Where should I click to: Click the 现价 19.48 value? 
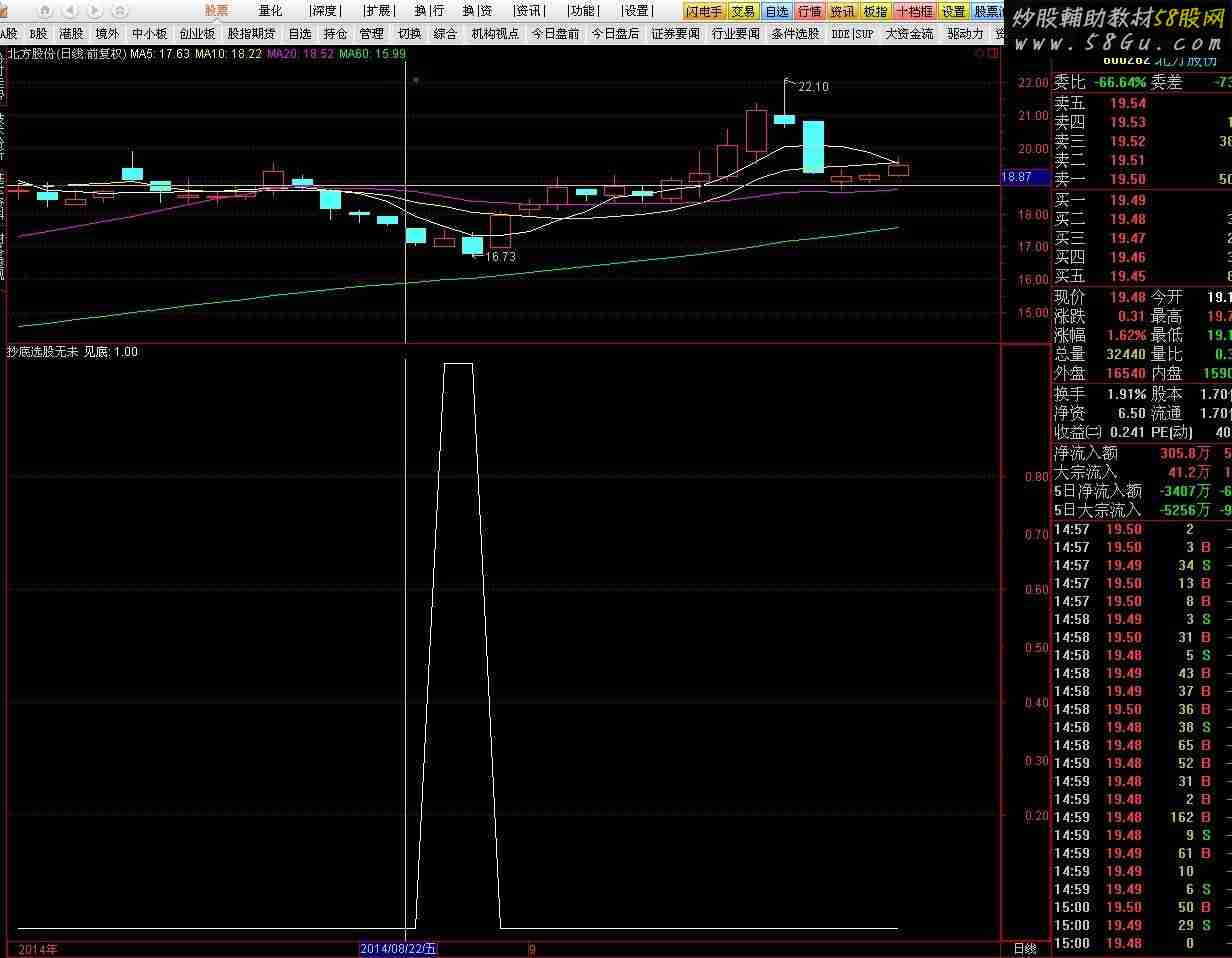pos(1127,297)
